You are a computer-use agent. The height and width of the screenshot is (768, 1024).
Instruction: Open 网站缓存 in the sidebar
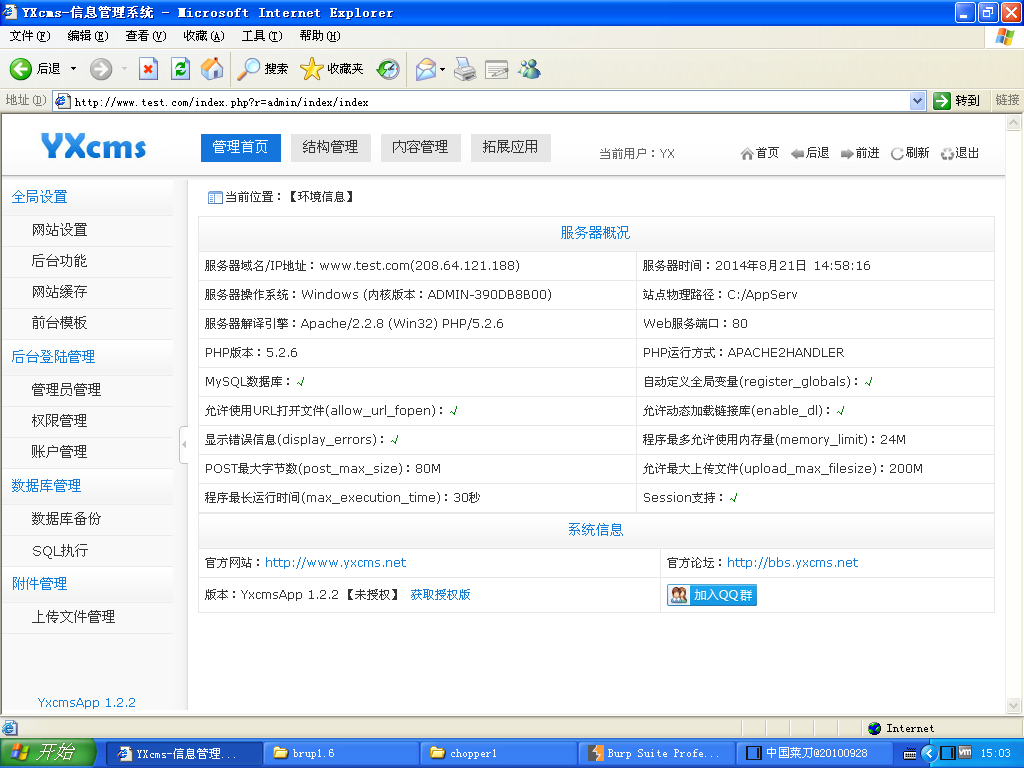click(59, 292)
